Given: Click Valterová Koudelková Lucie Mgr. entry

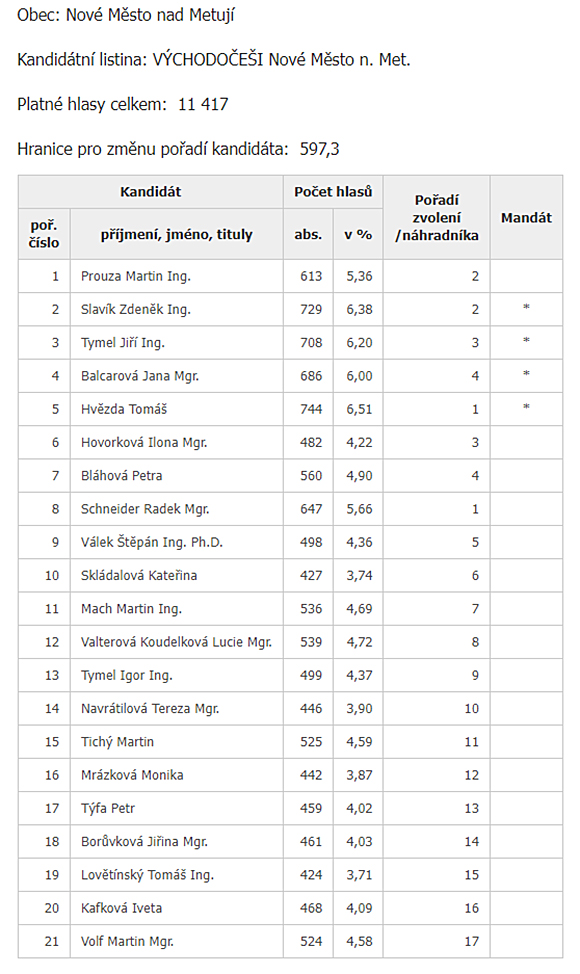Looking at the screenshot, I should [x=176, y=642].
